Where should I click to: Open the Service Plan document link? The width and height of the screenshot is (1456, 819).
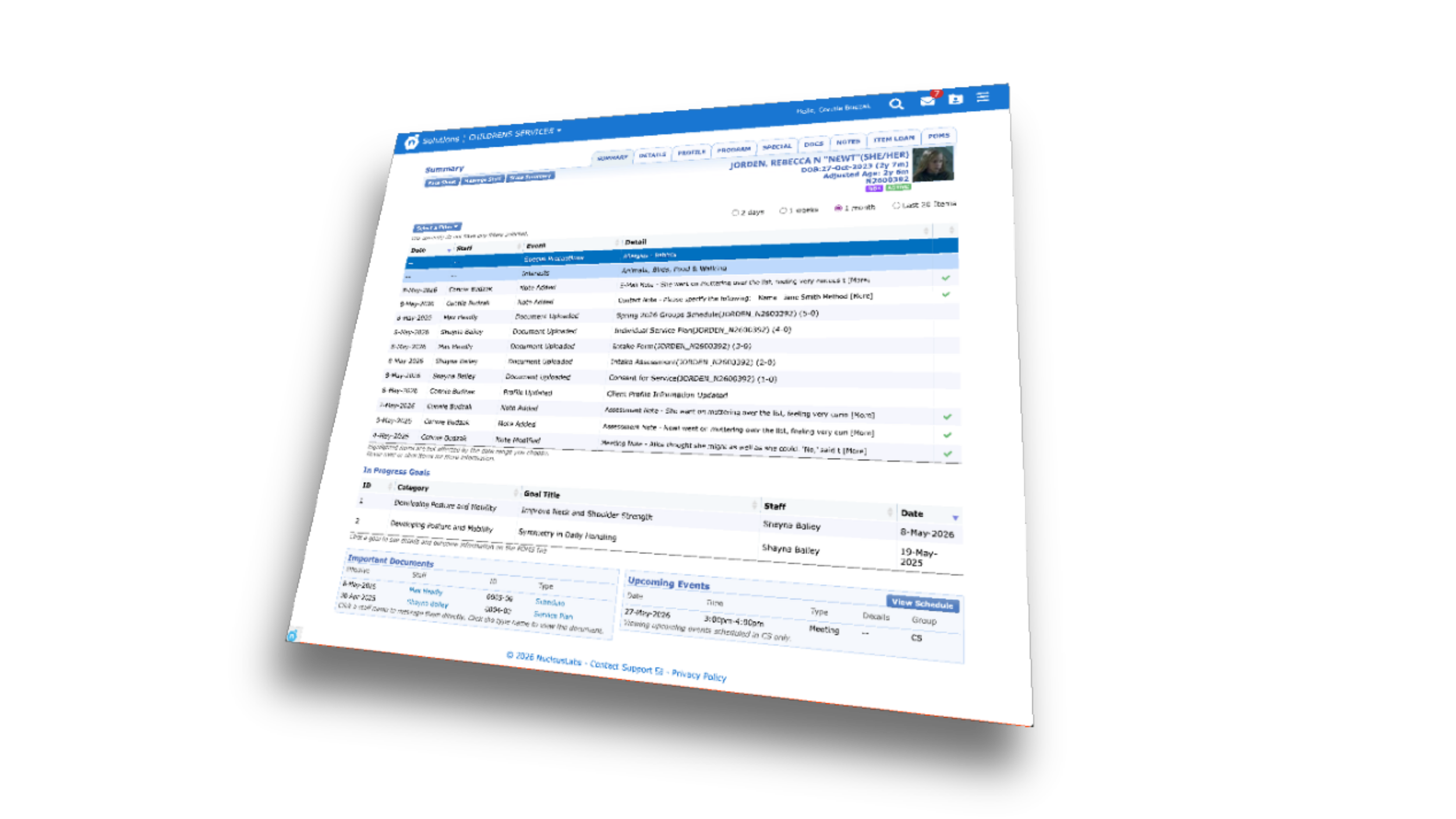pyautogui.click(x=553, y=615)
